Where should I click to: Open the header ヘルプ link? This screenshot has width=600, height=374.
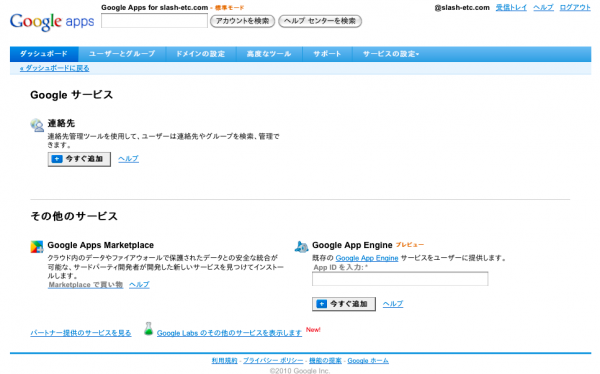(543, 7)
